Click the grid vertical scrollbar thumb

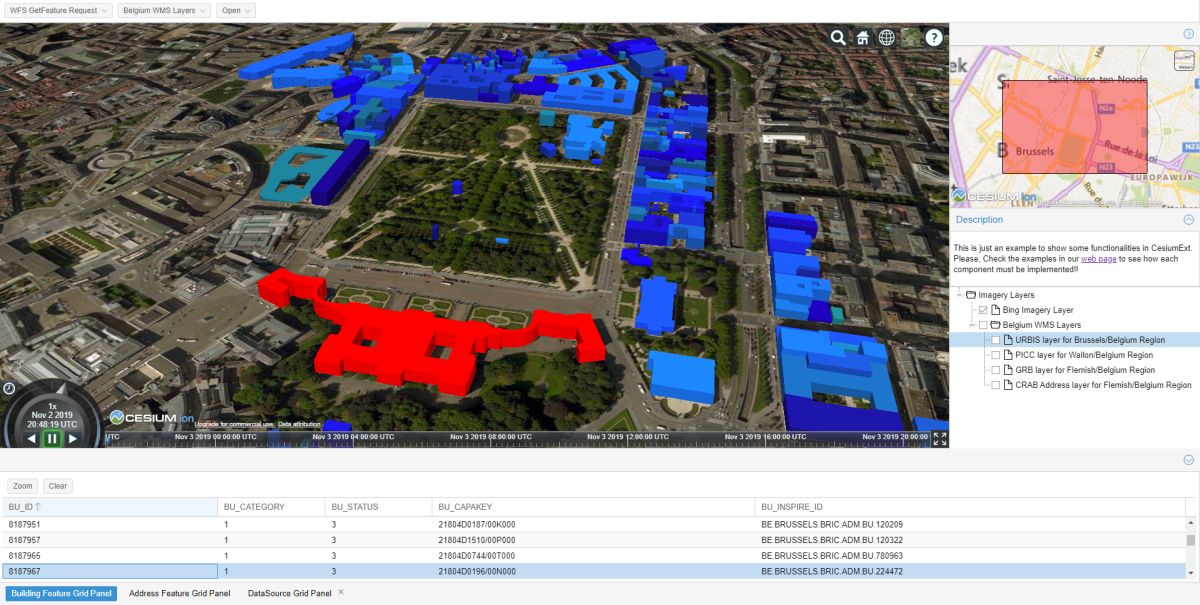1191,540
